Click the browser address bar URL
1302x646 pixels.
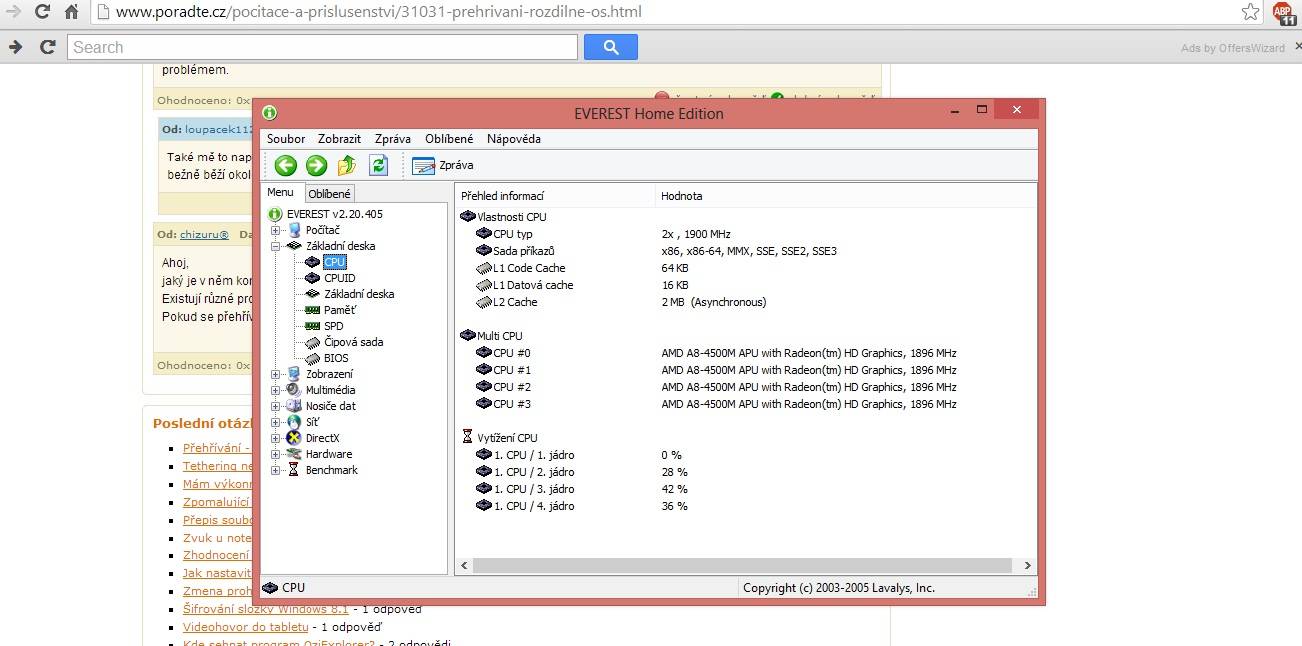tap(379, 13)
